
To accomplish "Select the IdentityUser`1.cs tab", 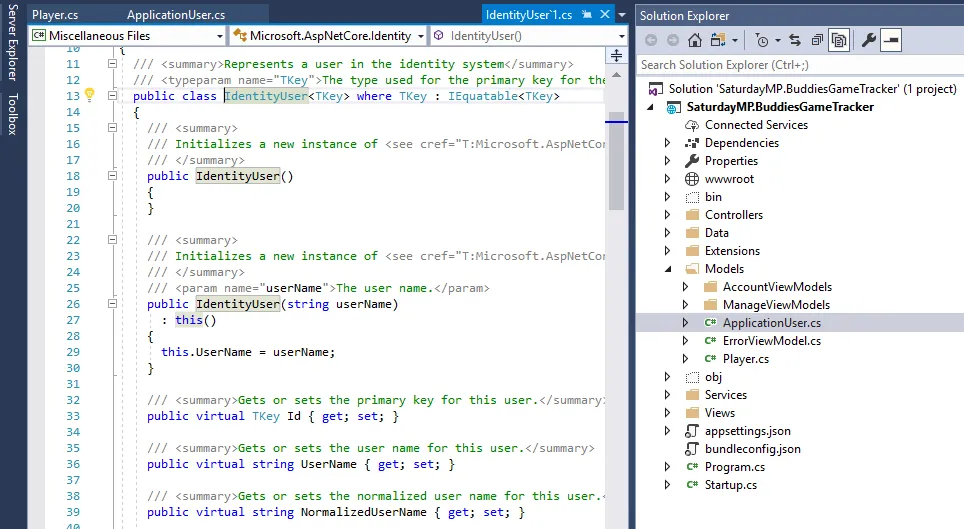I will [529, 15].
